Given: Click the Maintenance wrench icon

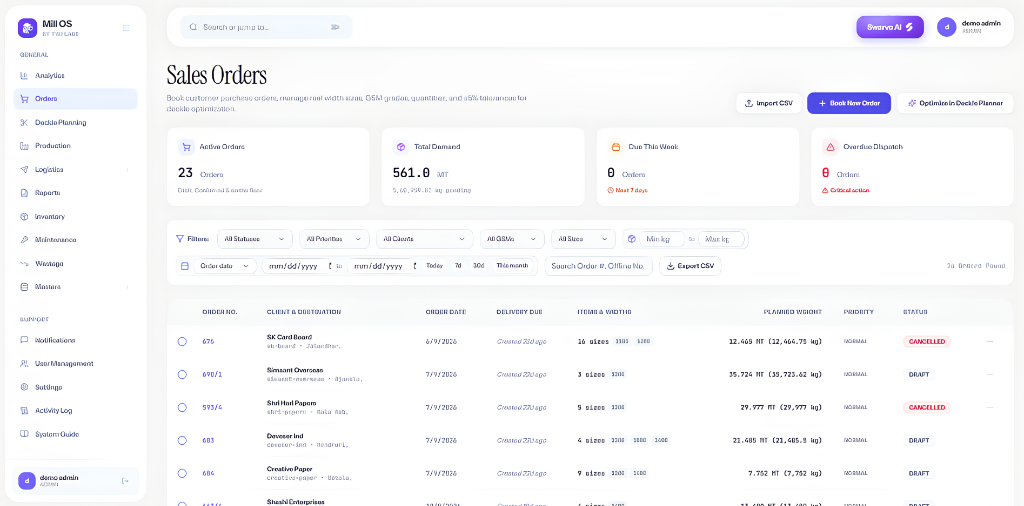Looking at the screenshot, I should 24,240.
